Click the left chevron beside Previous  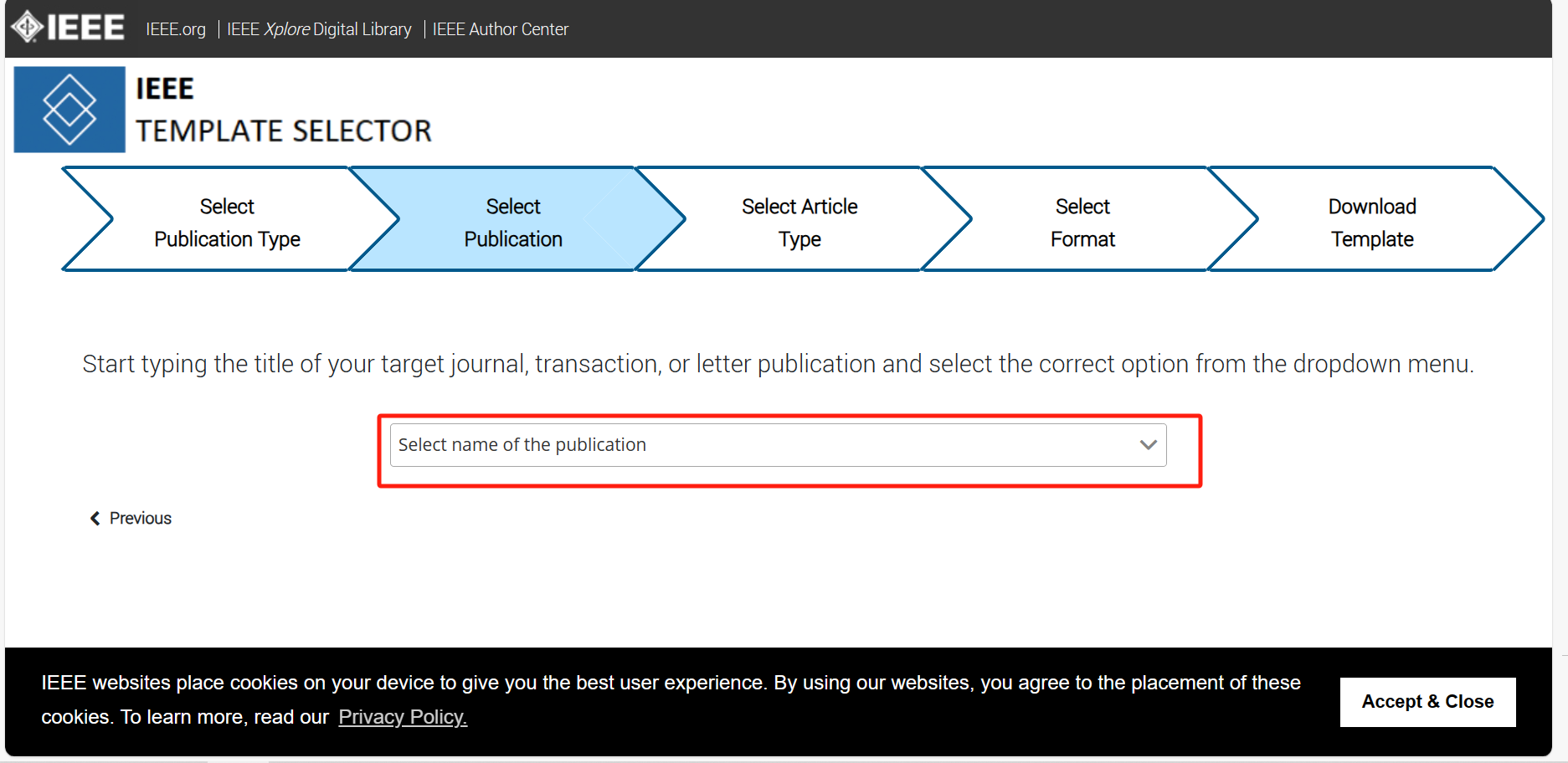tap(95, 519)
